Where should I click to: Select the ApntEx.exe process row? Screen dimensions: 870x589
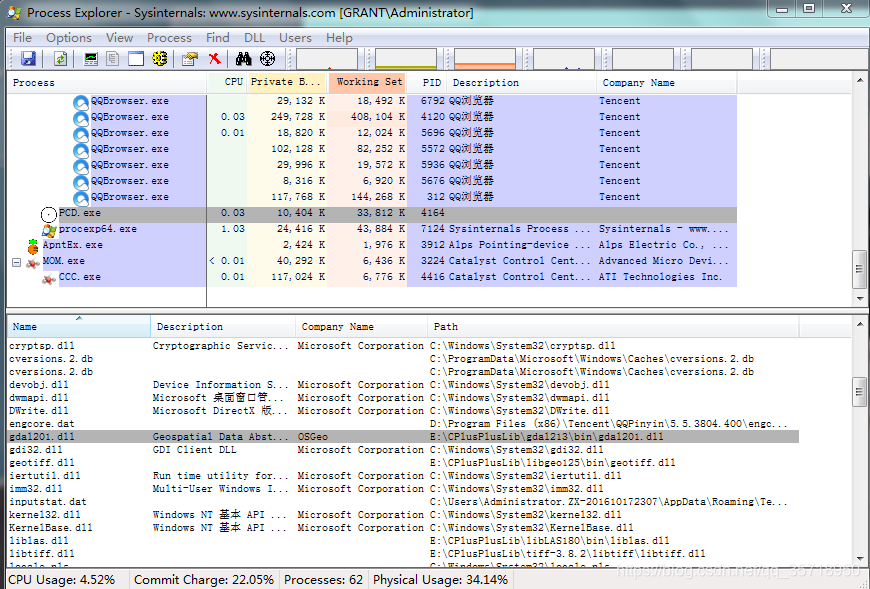point(372,245)
